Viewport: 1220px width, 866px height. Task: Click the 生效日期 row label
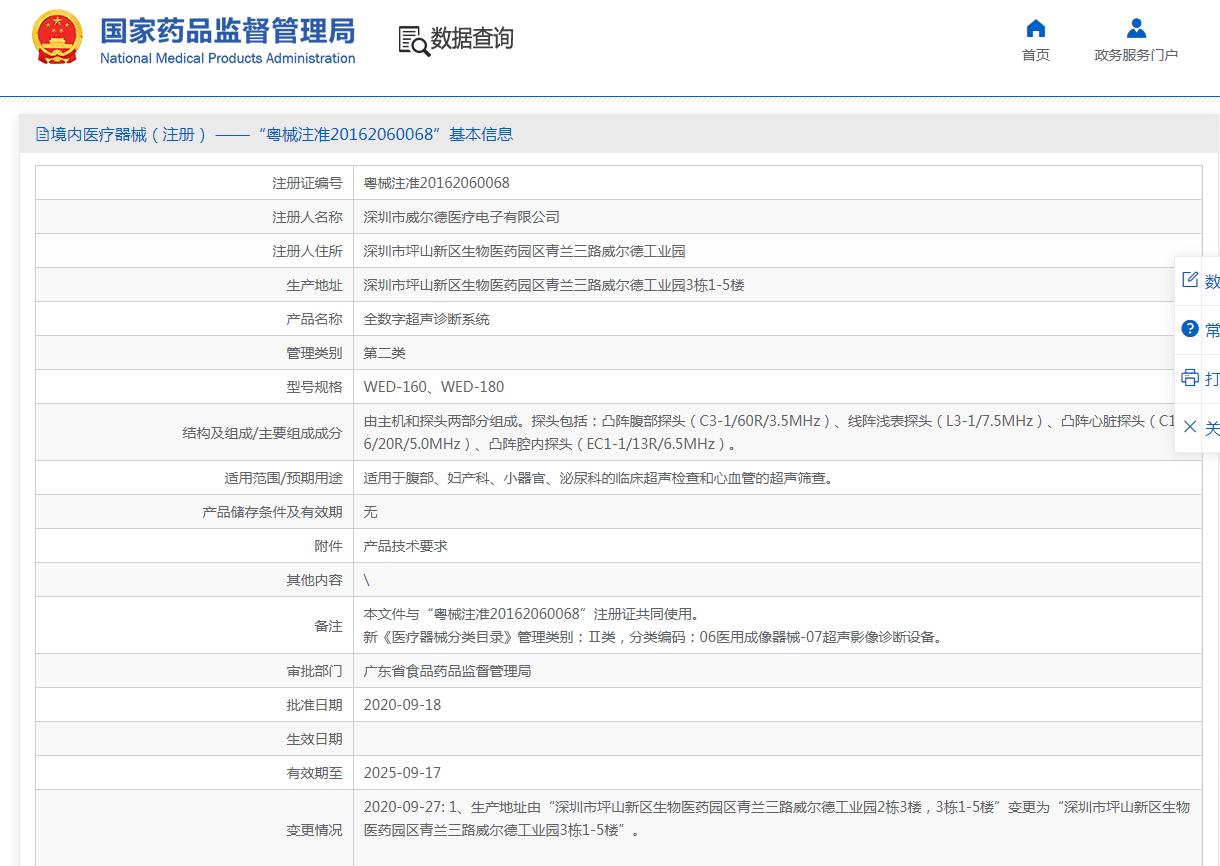point(314,739)
